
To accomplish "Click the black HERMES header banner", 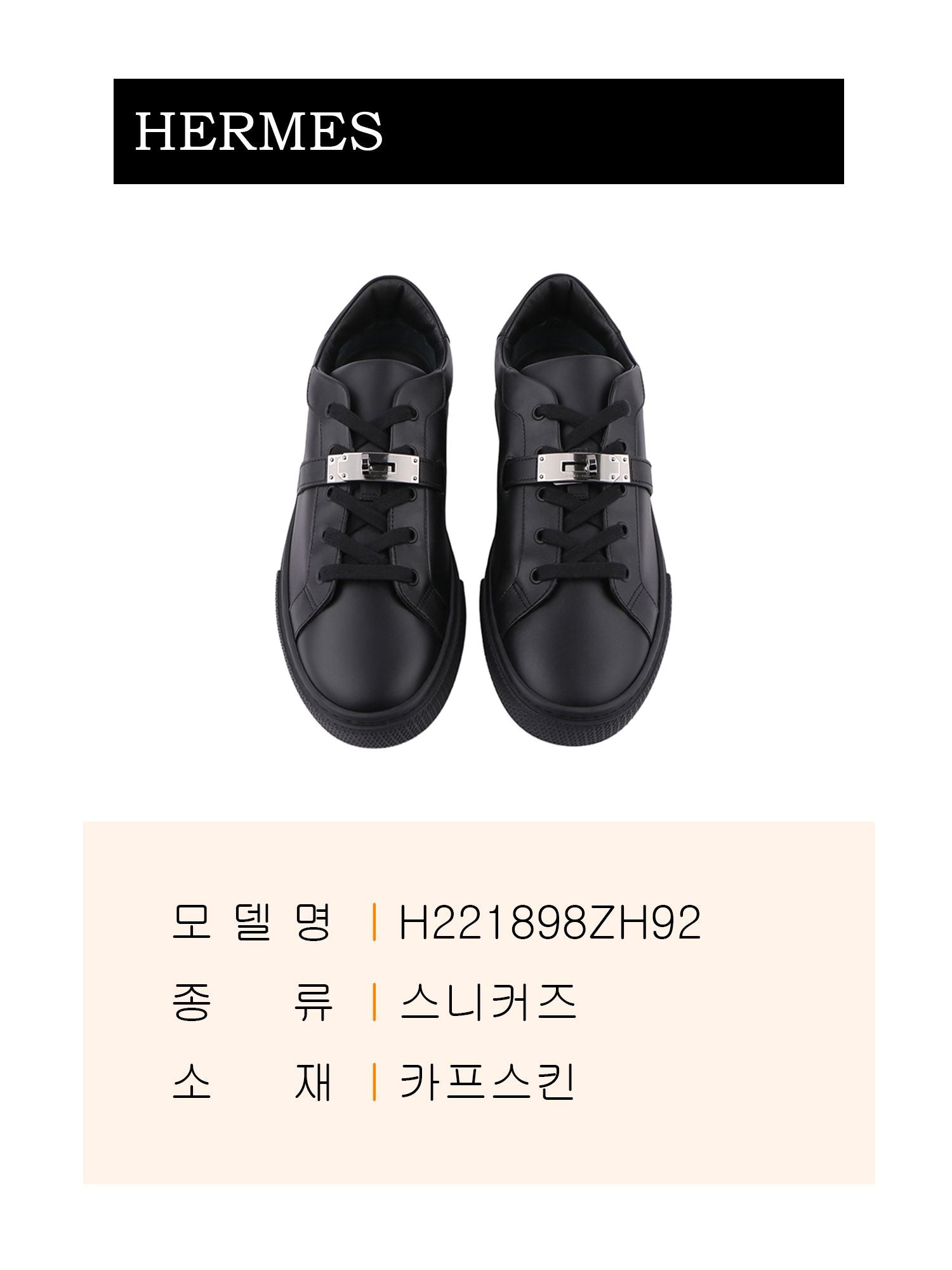I will pyautogui.click(x=479, y=131).
